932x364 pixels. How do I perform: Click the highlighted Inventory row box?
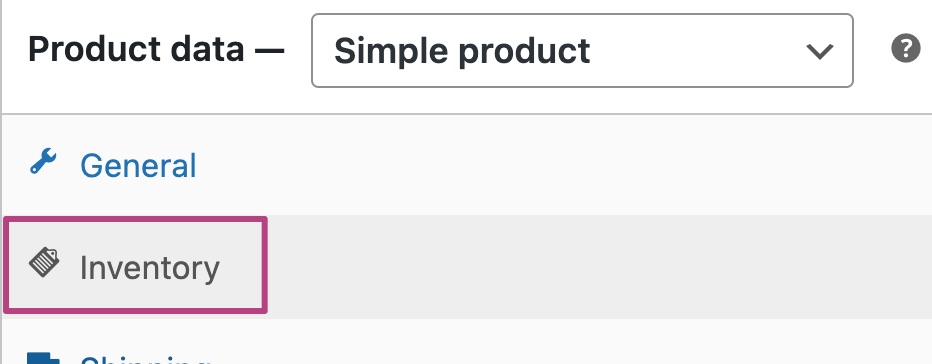click(x=136, y=264)
